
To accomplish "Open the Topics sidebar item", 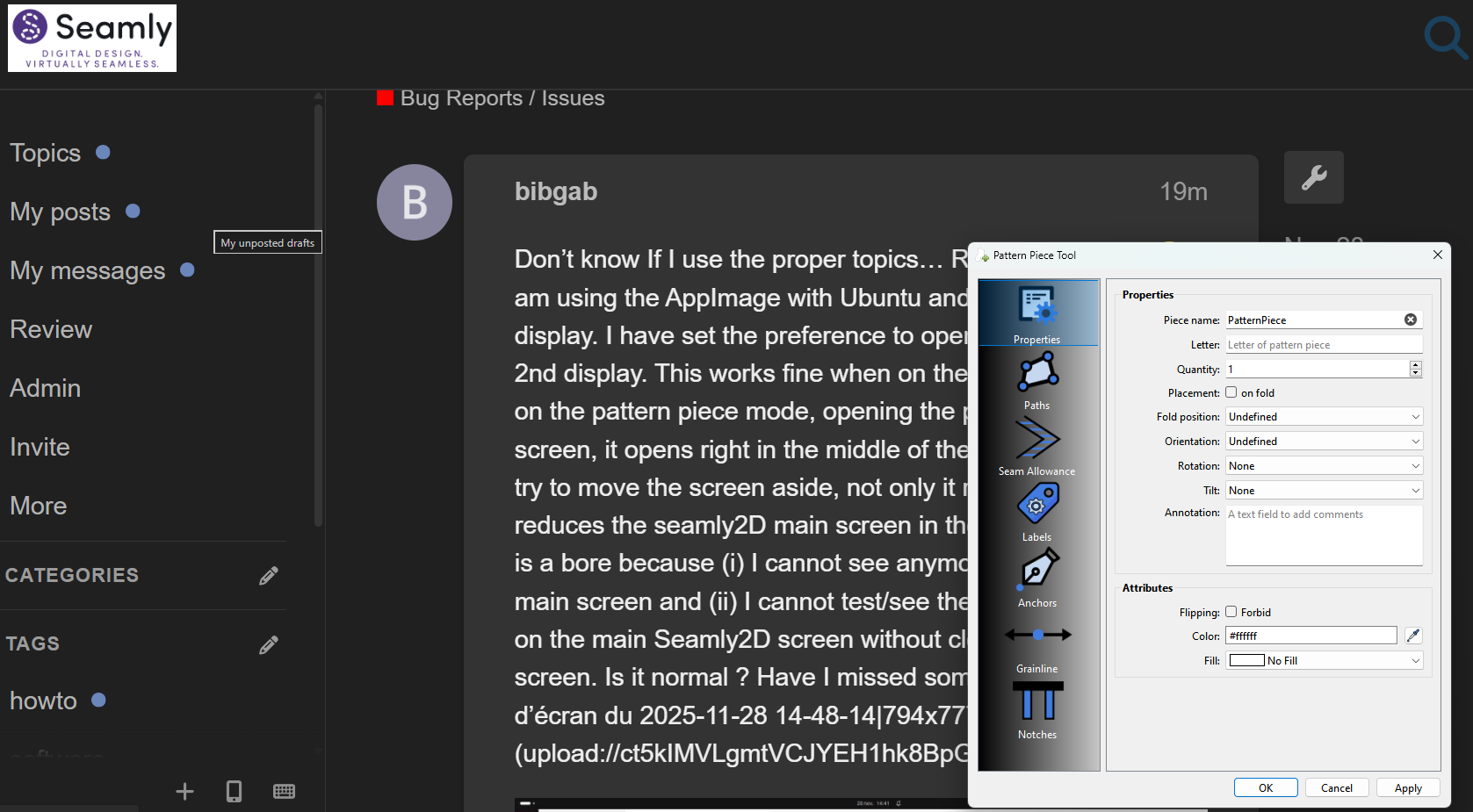I will pyautogui.click(x=46, y=153).
